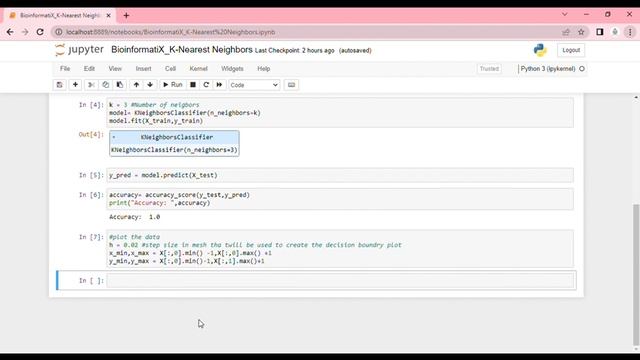640x360 pixels.
Task: Click the Python 3 (ipykernel) kernel name
Action: 548,69
